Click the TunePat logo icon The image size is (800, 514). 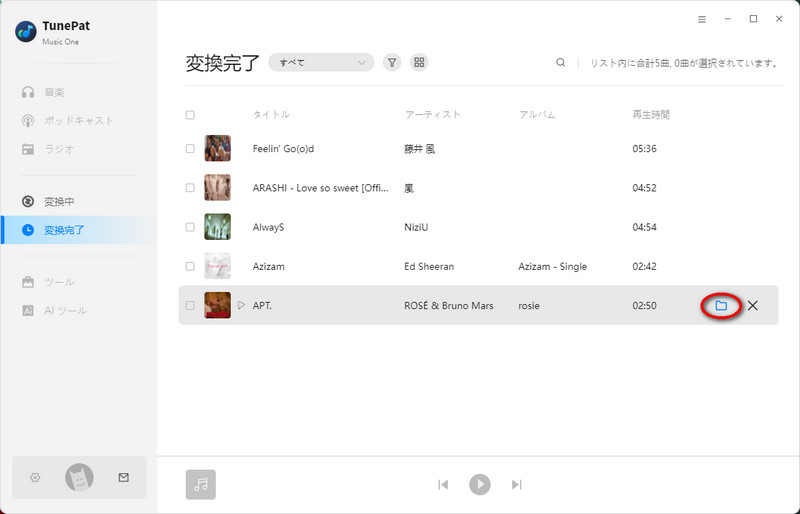26,32
